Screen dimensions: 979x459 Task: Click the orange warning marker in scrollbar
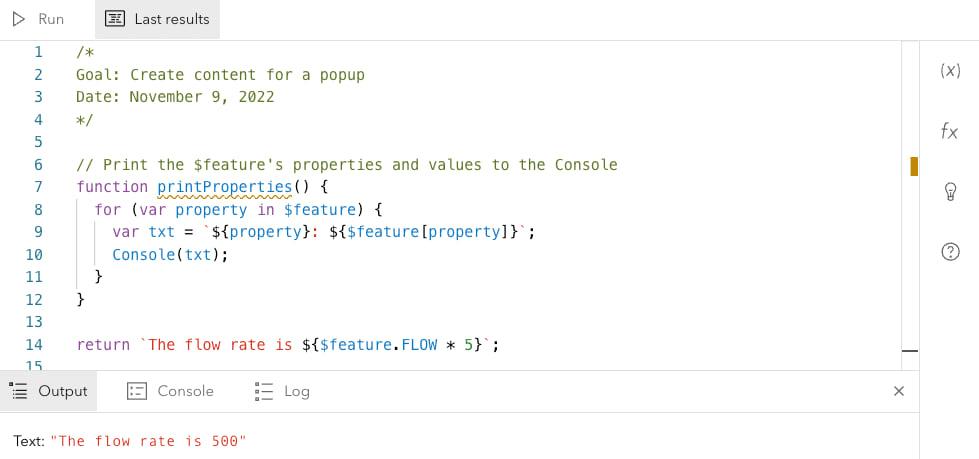tap(913, 165)
